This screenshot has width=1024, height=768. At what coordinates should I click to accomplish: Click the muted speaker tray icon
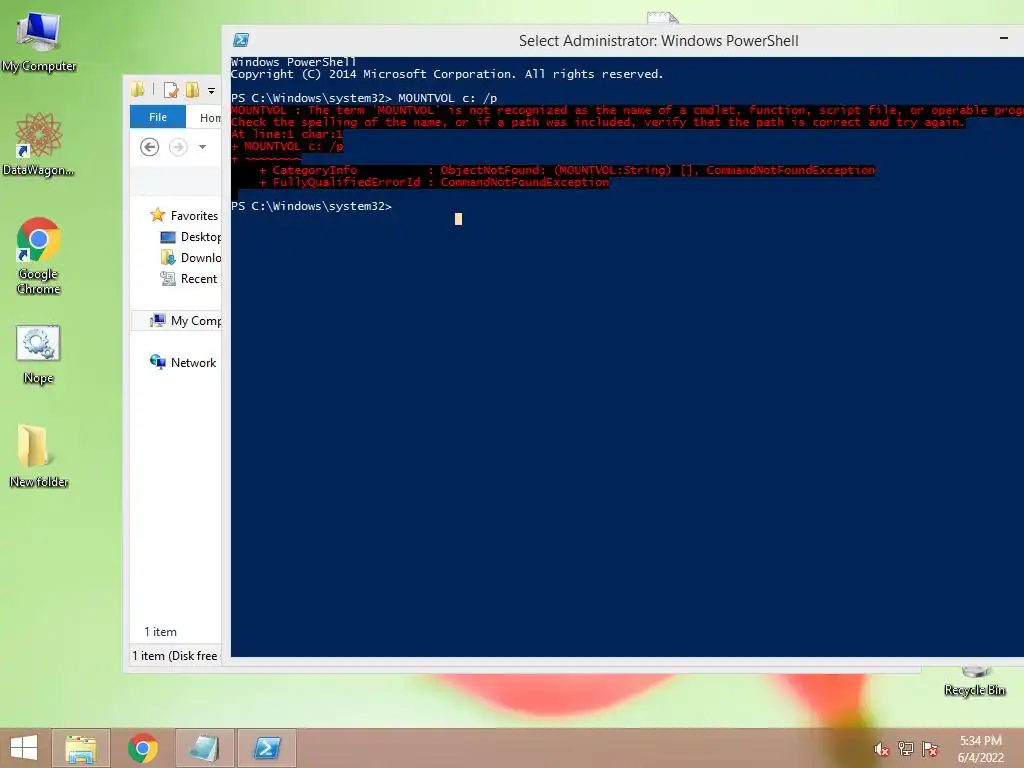point(882,749)
